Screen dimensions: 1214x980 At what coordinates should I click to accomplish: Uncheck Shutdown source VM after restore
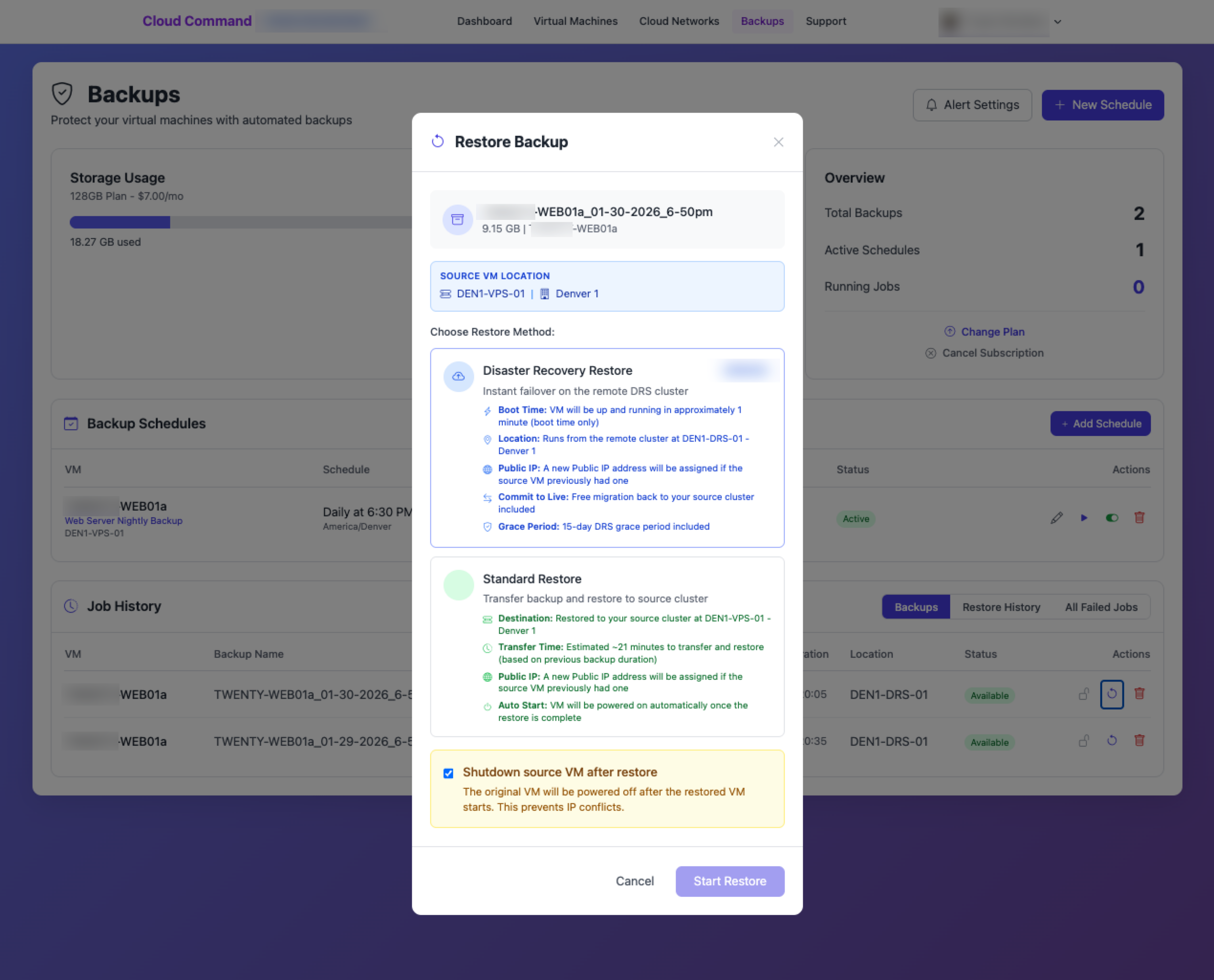(448, 773)
